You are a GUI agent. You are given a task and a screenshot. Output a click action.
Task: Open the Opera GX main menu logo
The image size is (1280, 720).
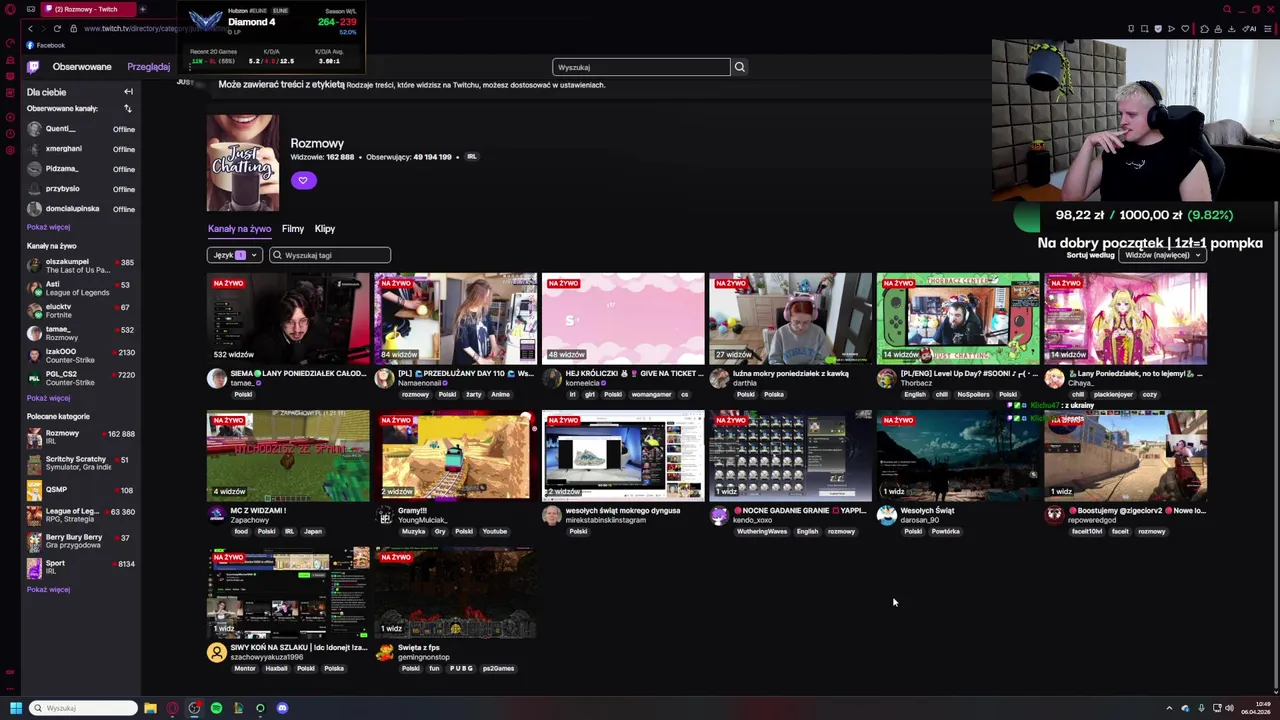(10, 9)
